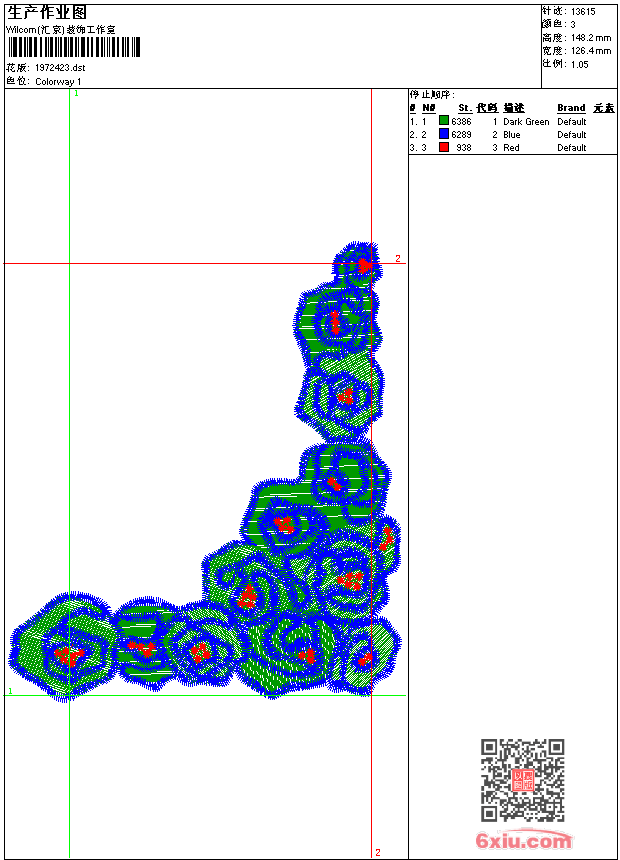Image resolution: width=620 pixels, height=860 pixels.
Task: Select the stitch count value 13615
Action: coord(583,12)
